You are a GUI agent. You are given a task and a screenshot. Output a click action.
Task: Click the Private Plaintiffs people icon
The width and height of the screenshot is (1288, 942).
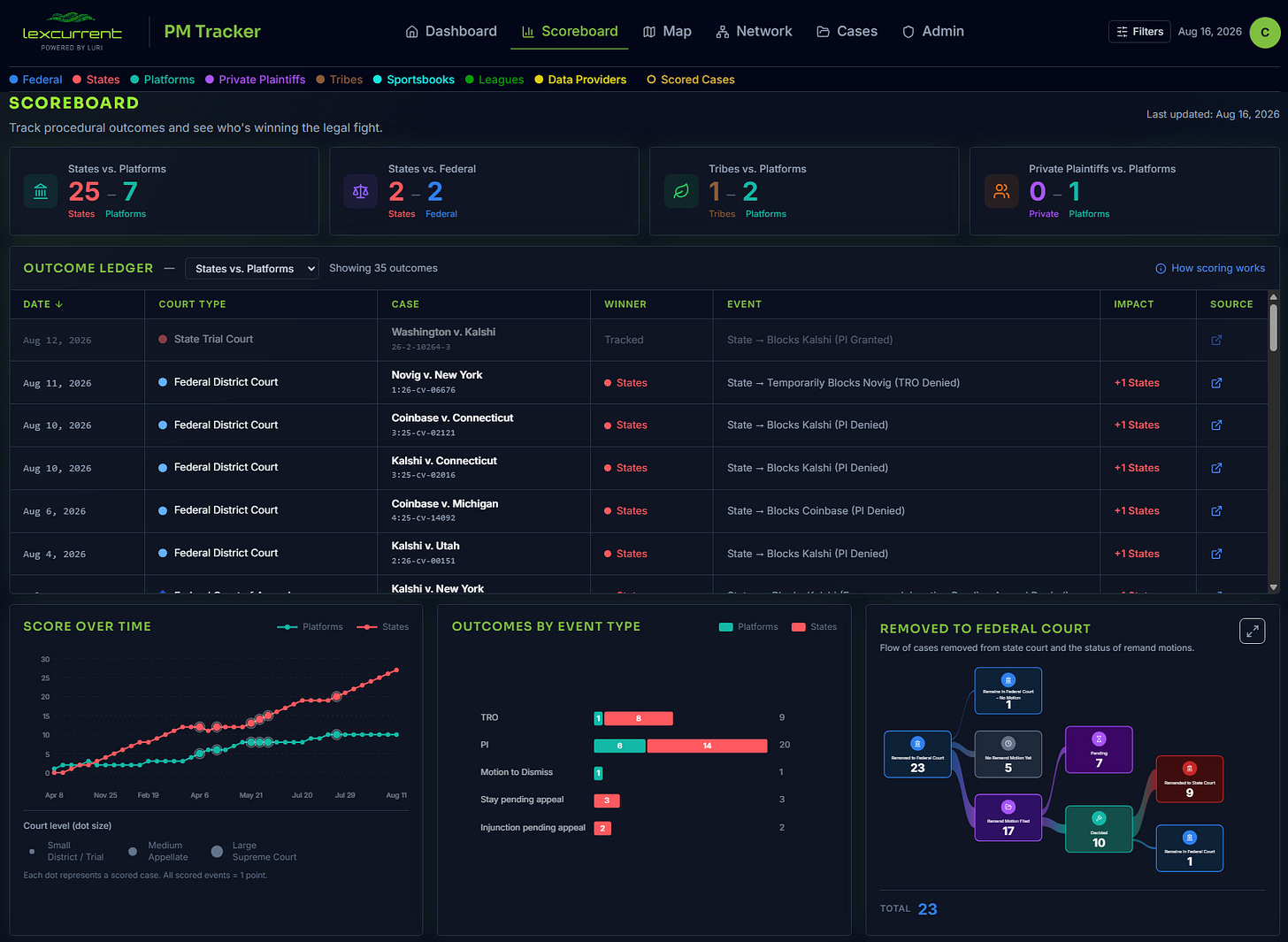[x=1001, y=191]
